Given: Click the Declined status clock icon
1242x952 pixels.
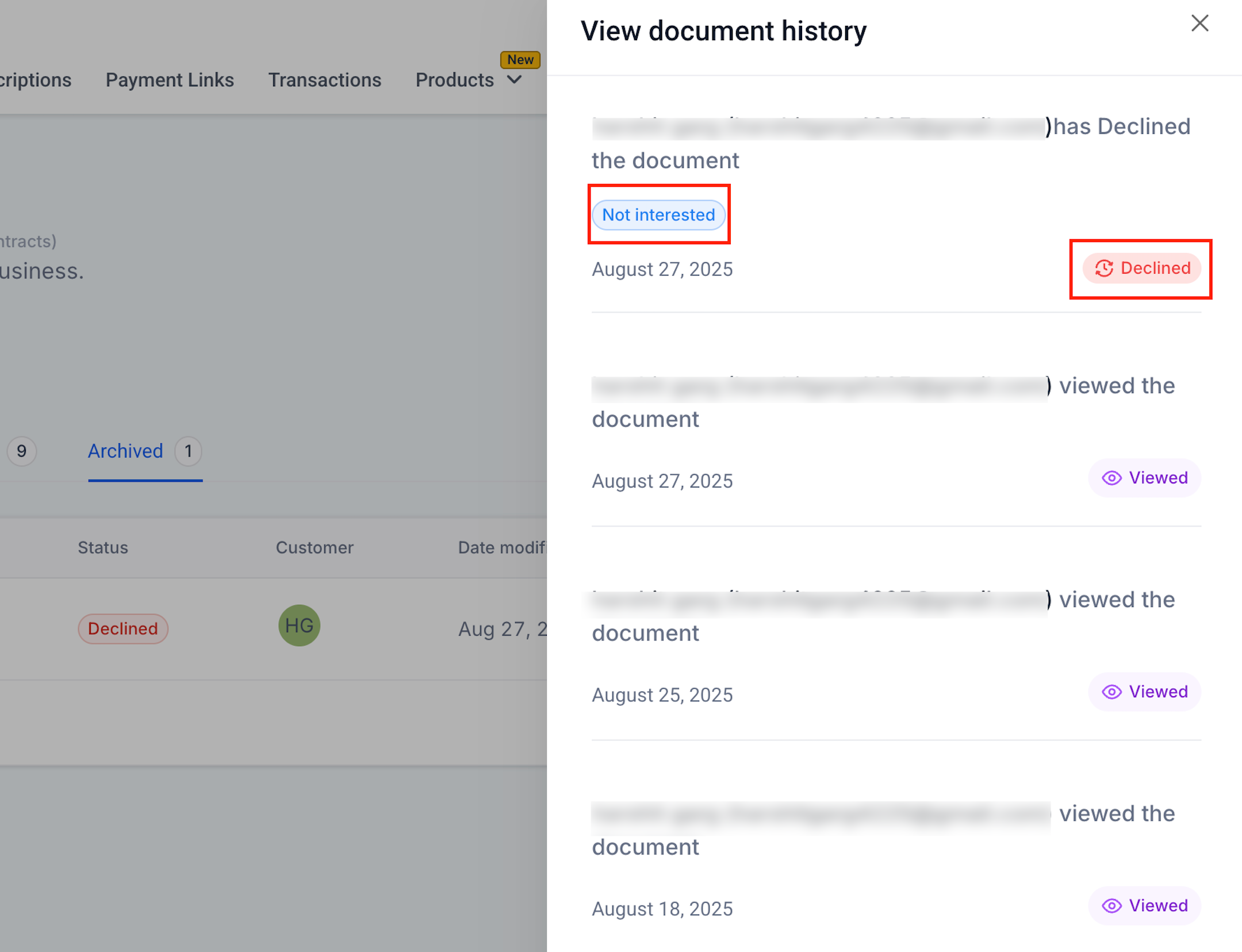Looking at the screenshot, I should tap(1104, 268).
